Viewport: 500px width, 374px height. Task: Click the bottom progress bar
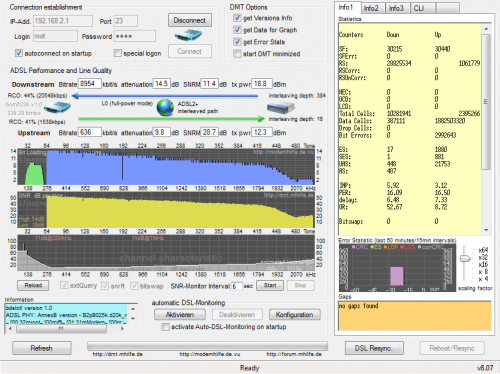point(207,346)
